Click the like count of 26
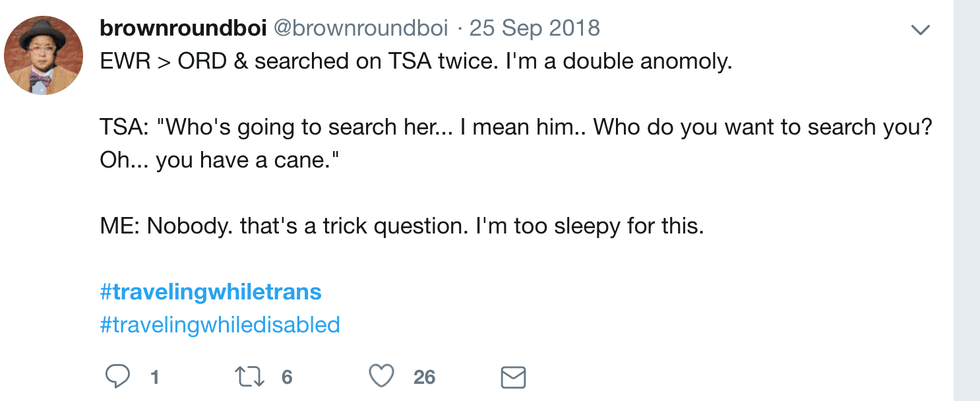980x401 pixels. tap(424, 377)
